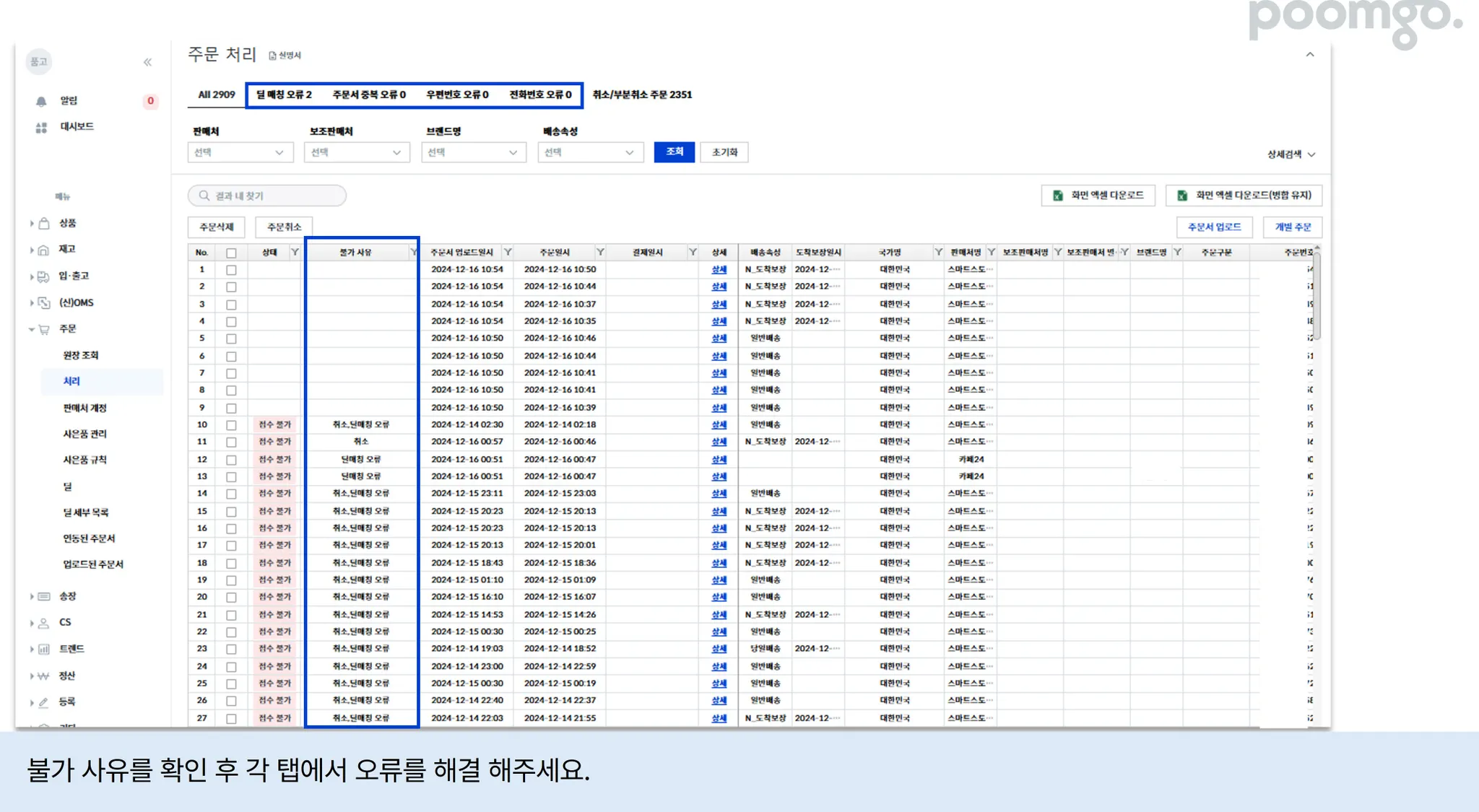Click the CS person icon in sidebar

44,622
